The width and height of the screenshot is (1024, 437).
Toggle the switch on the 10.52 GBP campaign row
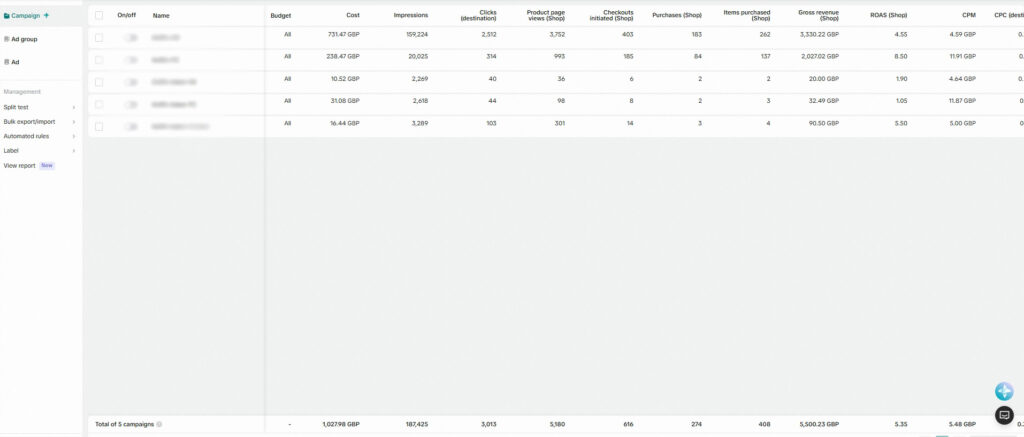[130, 81]
